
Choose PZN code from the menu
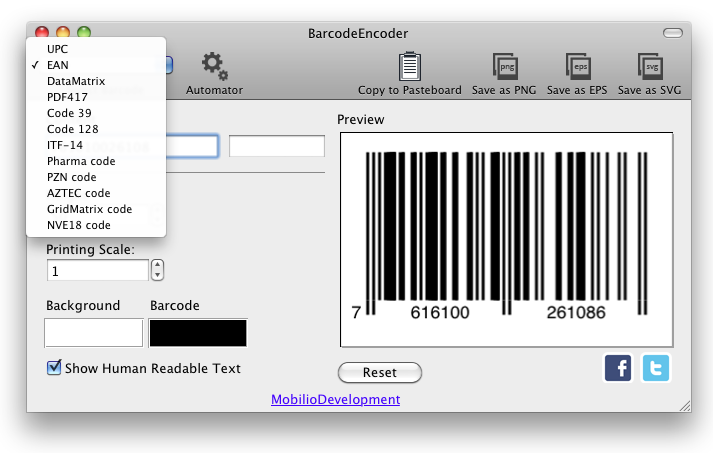point(96,177)
